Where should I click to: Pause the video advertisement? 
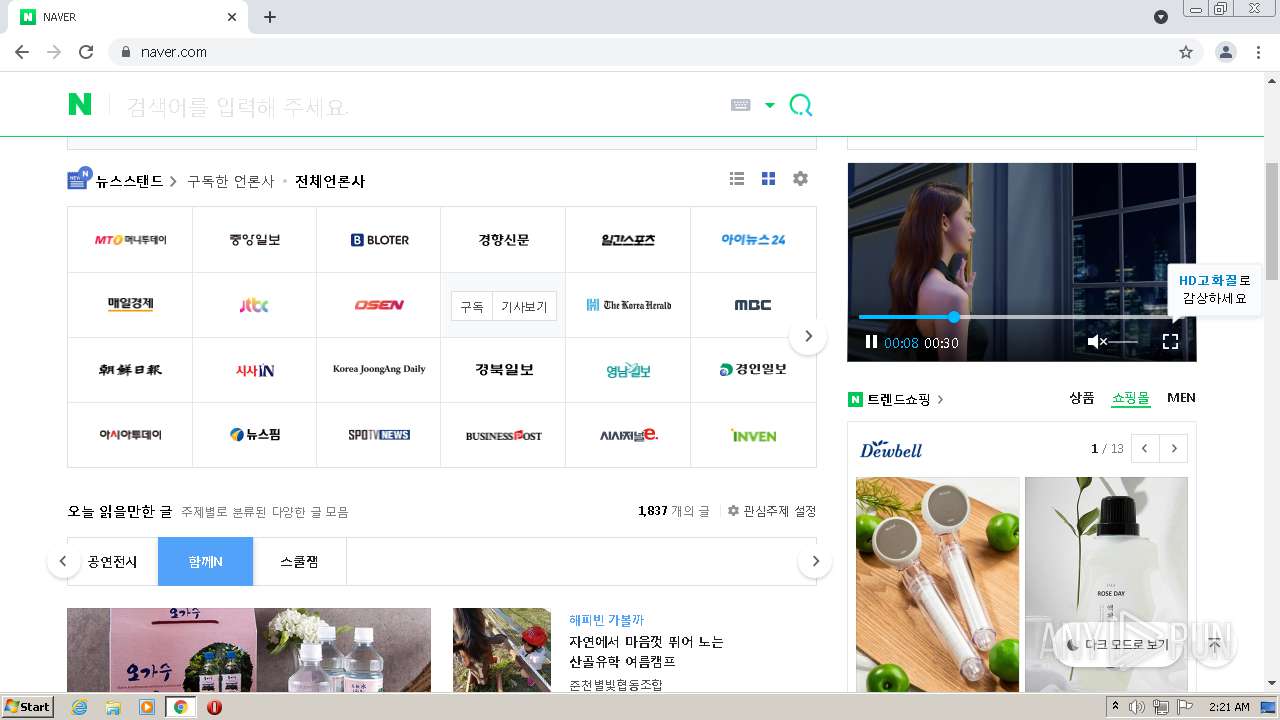pos(871,342)
